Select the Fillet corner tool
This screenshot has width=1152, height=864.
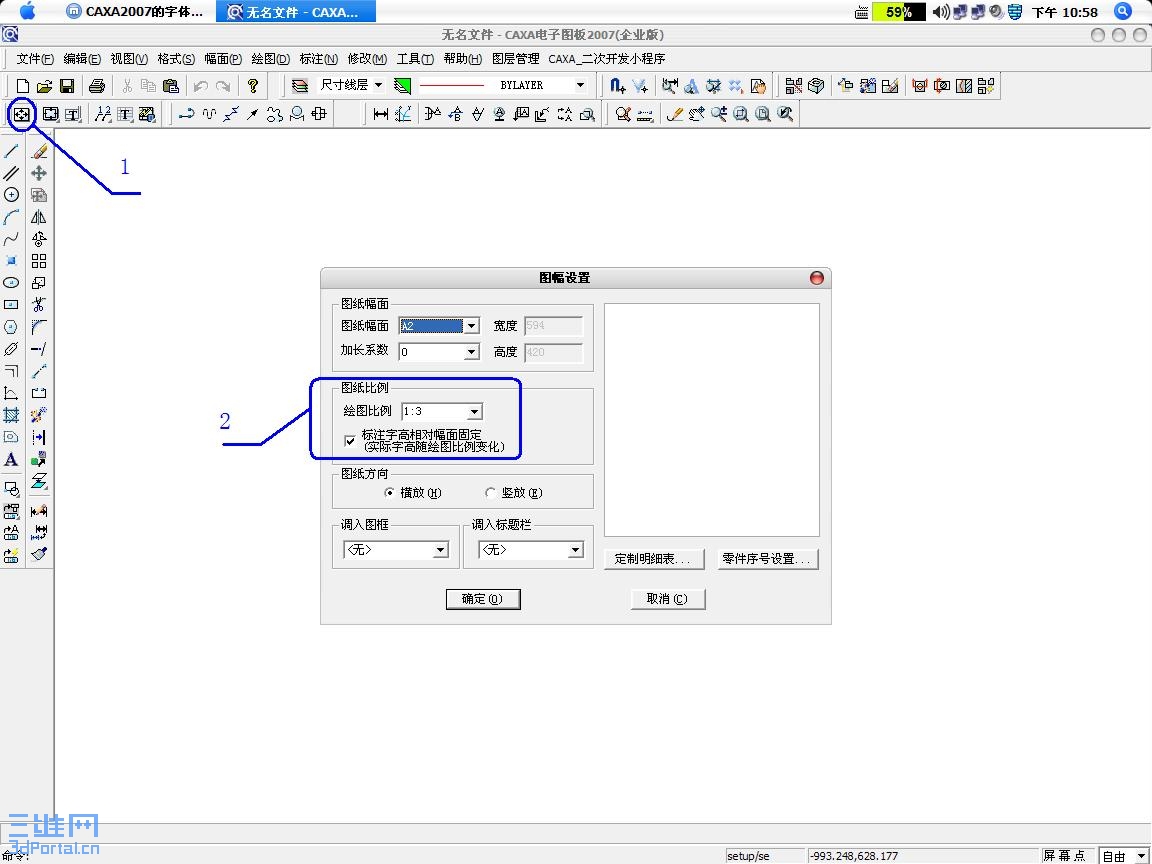click(39, 327)
